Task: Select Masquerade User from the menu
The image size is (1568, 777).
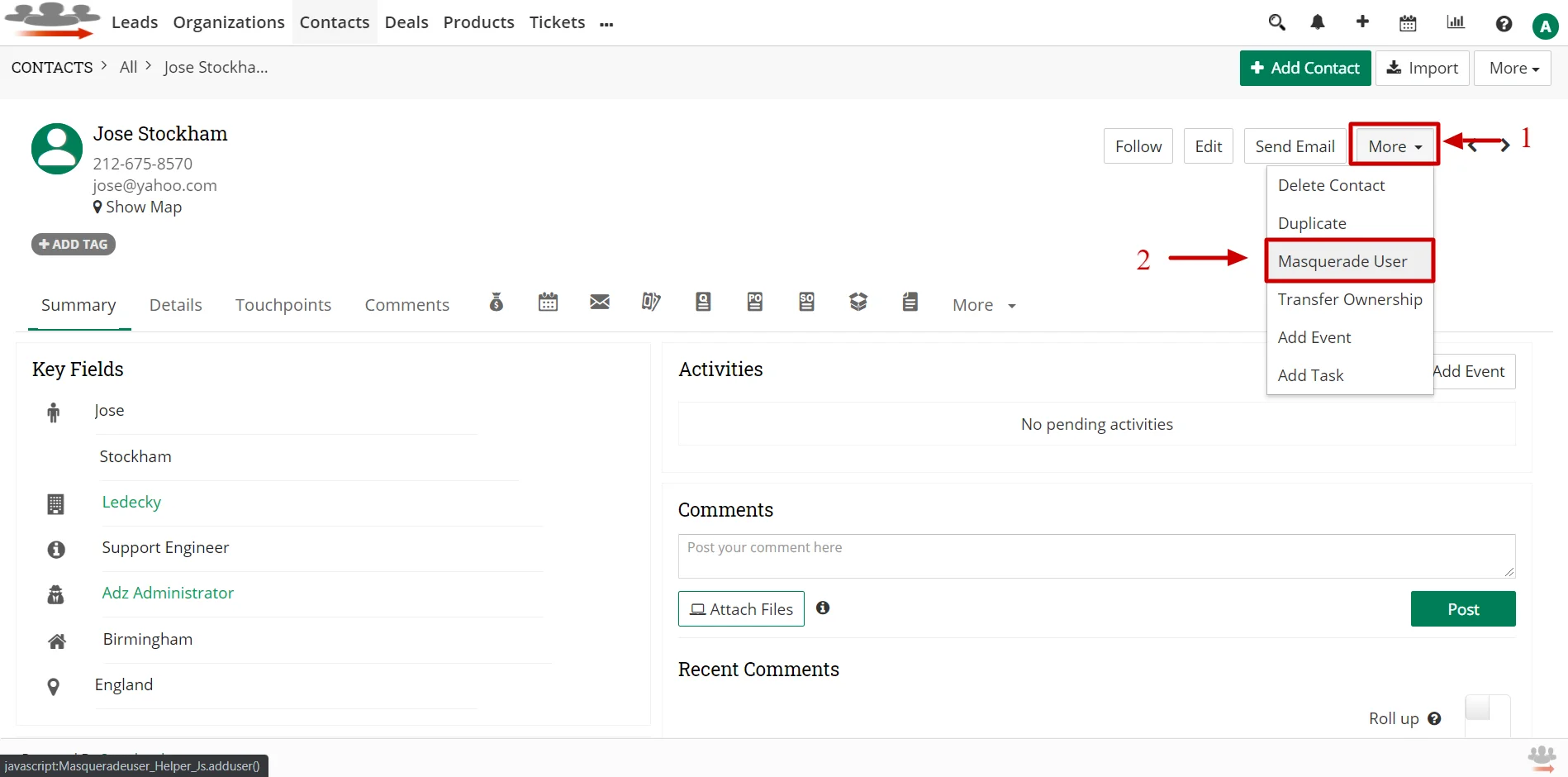Action: (x=1342, y=261)
